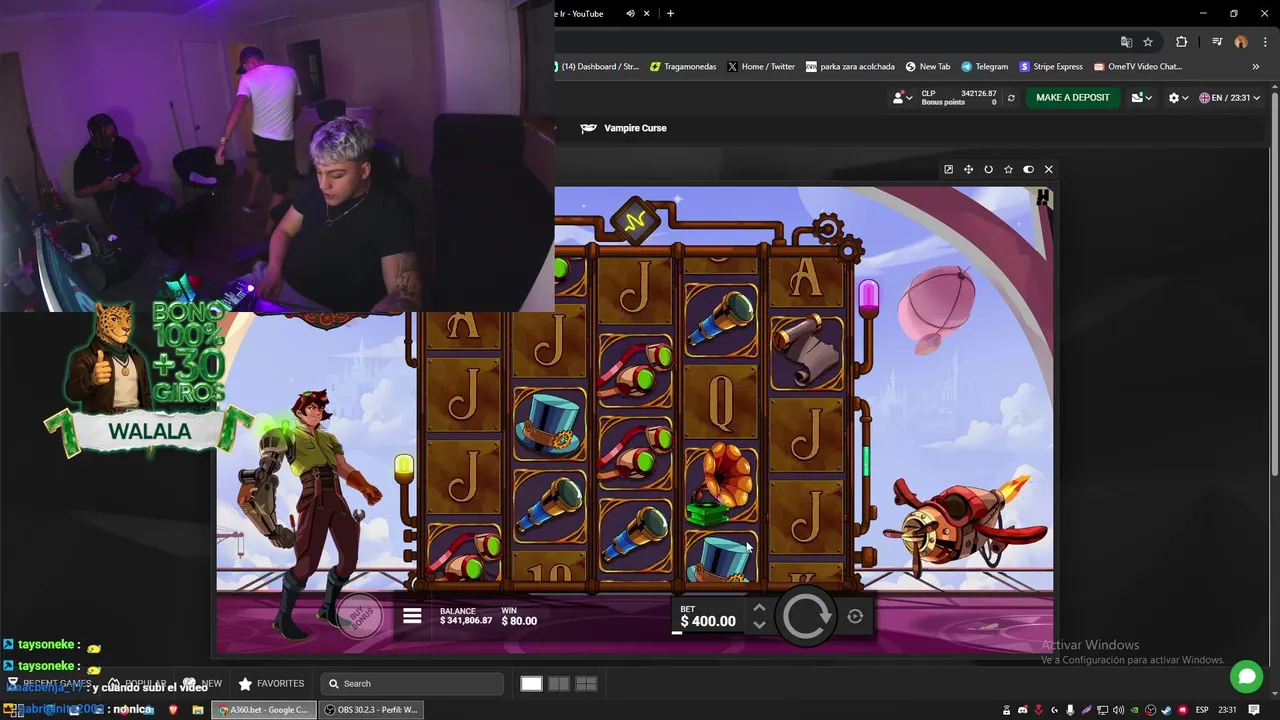Open parka zara acolchada bookmark
This screenshot has height=720, width=1280.
(850, 67)
